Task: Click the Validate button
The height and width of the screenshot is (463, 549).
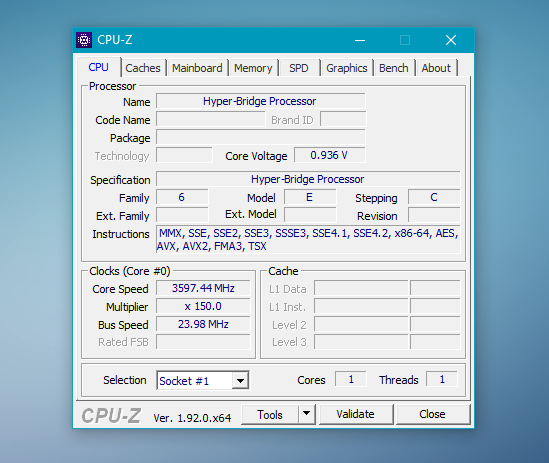Action: pos(355,414)
